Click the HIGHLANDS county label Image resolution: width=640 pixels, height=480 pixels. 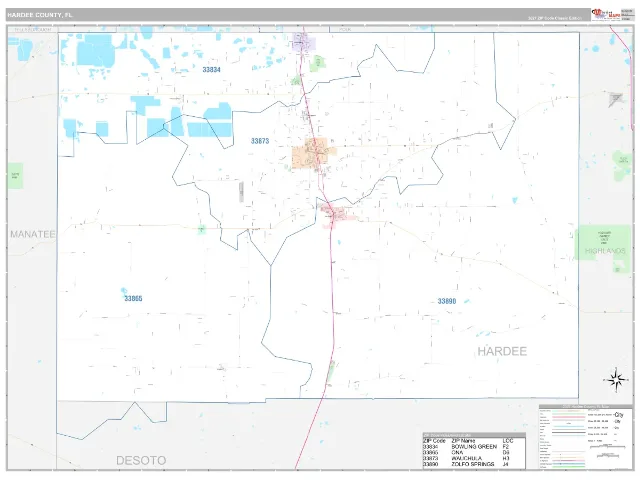click(x=605, y=251)
